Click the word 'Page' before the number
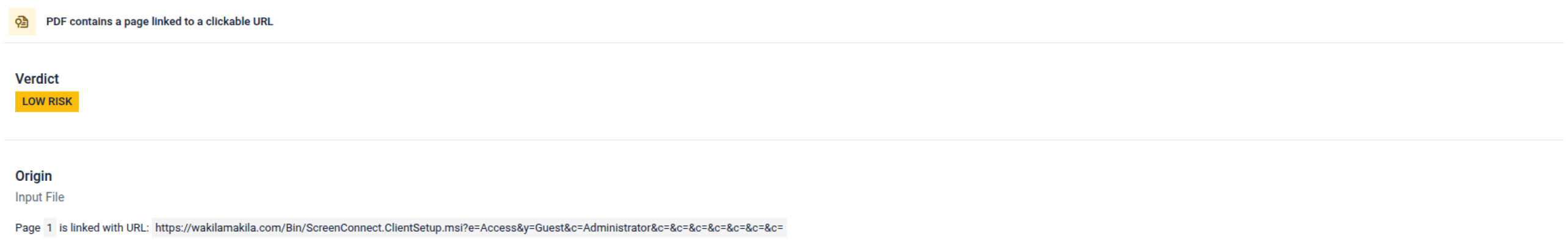The height and width of the screenshot is (251, 1568). 27,228
